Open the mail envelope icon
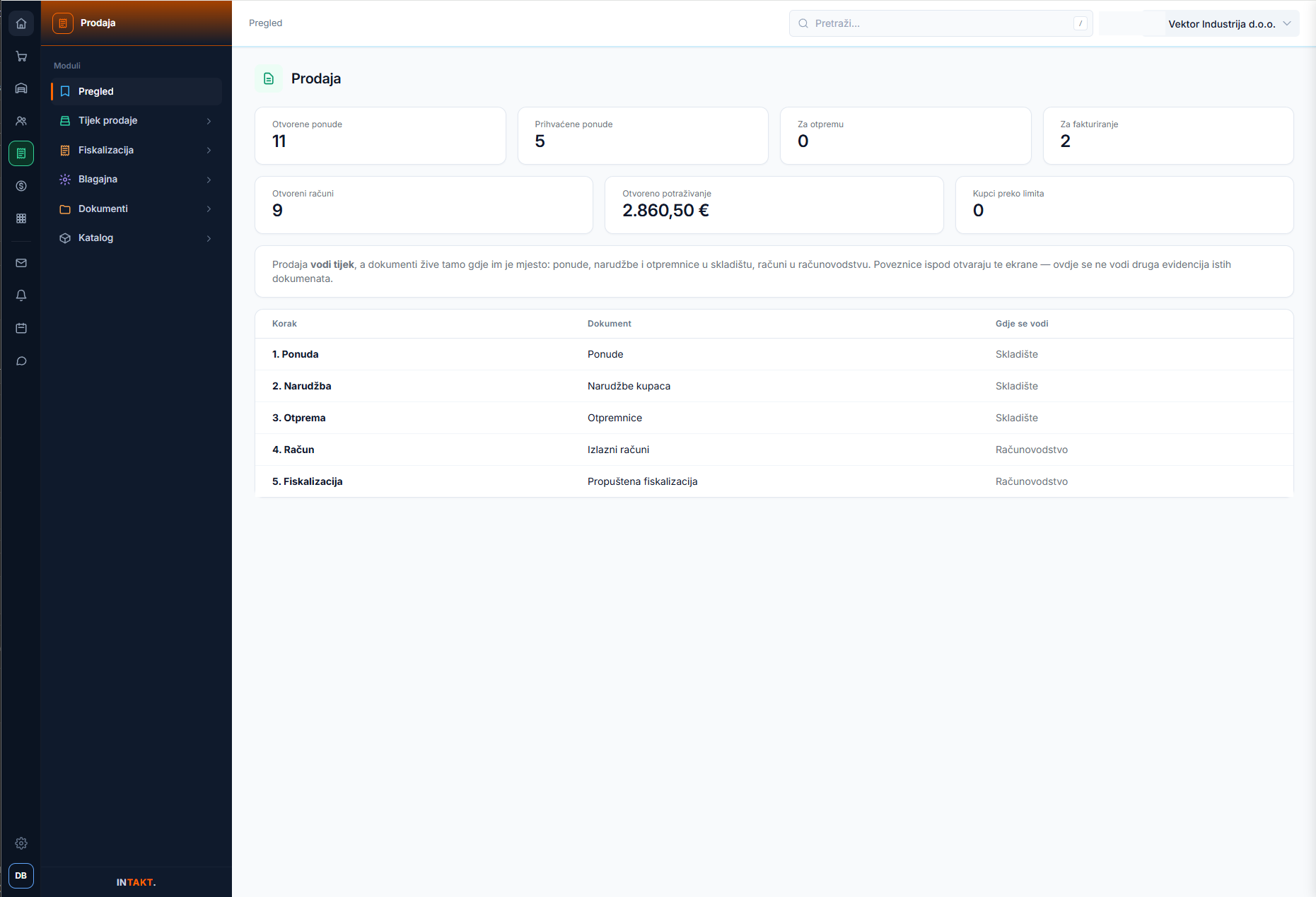Screen dimensions: 1316x897 click(x=21, y=263)
